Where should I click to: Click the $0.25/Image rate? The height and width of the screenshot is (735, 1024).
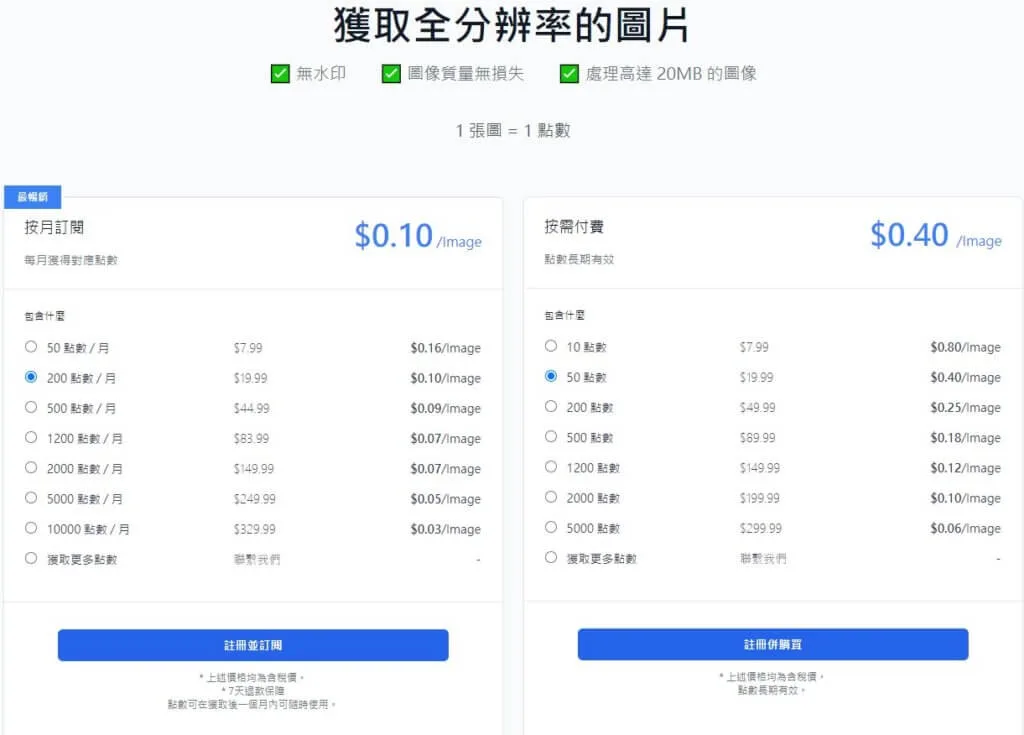[965, 408]
